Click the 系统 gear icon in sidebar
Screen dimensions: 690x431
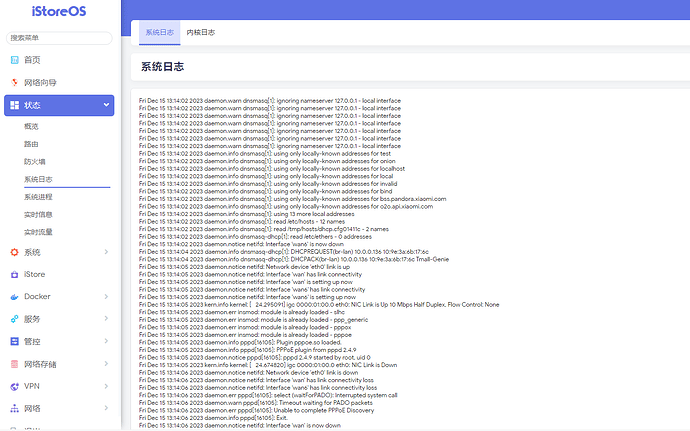click(13, 252)
